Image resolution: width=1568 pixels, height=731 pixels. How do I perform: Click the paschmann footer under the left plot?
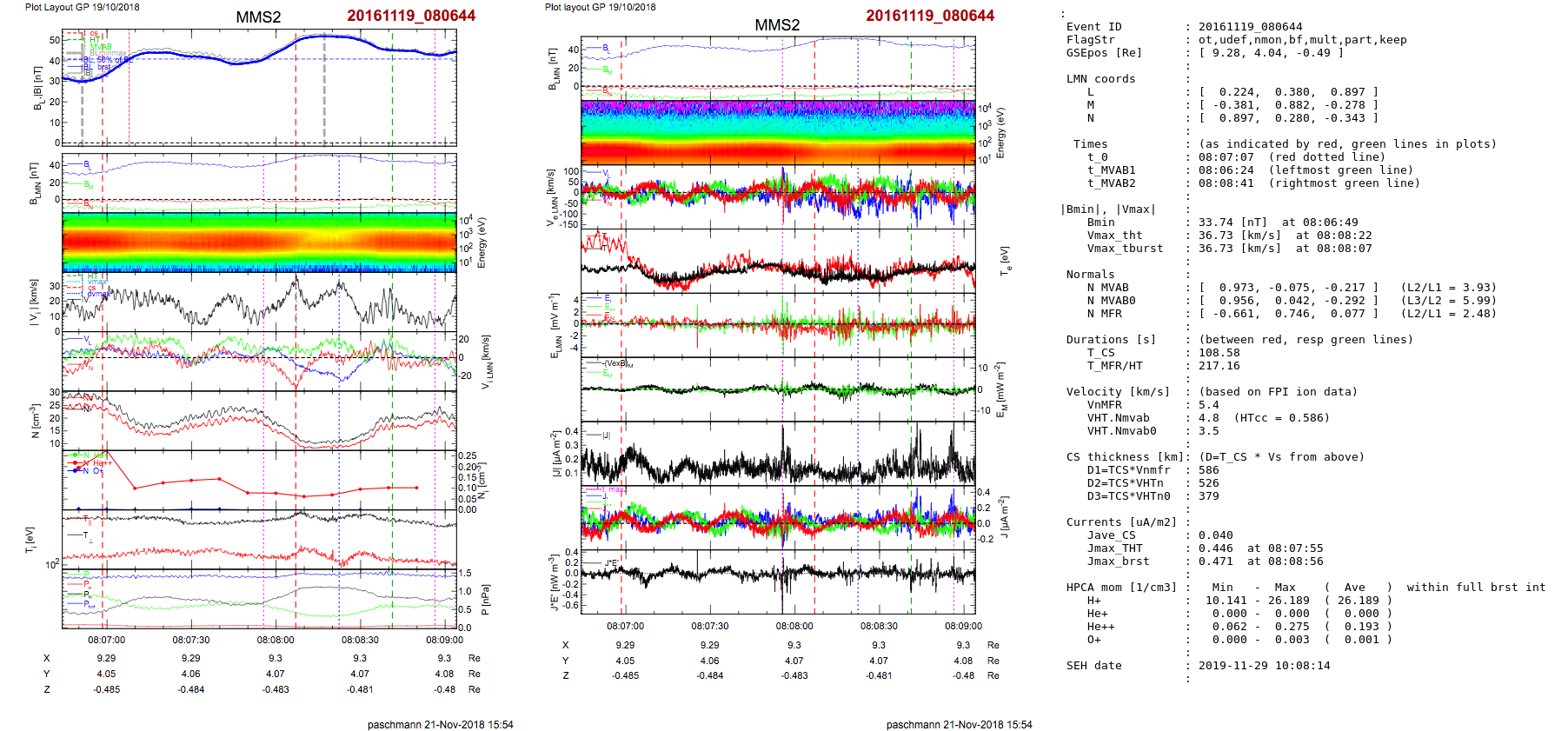[x=440, y=724]
